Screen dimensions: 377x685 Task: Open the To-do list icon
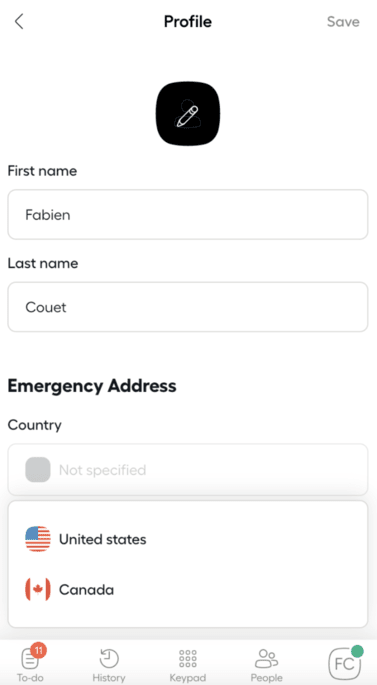click(30, 658)
